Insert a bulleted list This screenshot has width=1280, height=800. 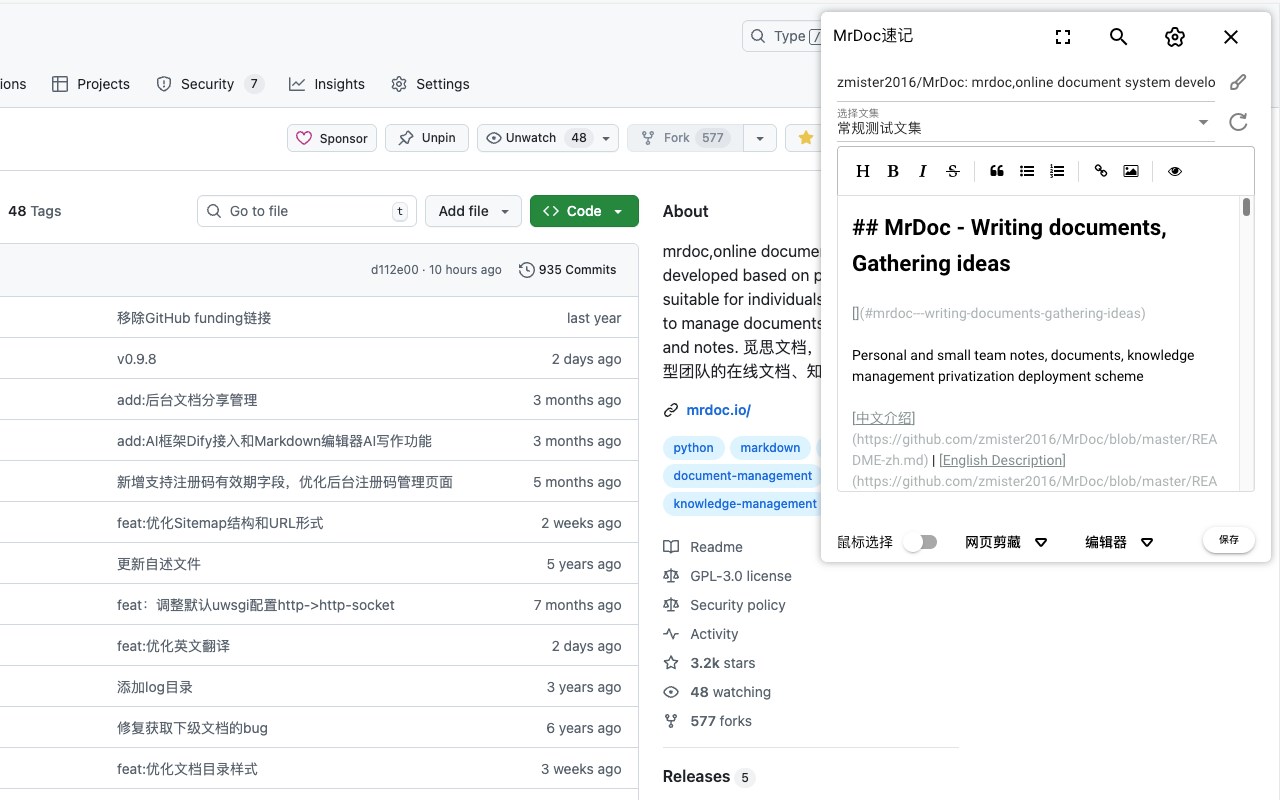tap(1027, 171)
